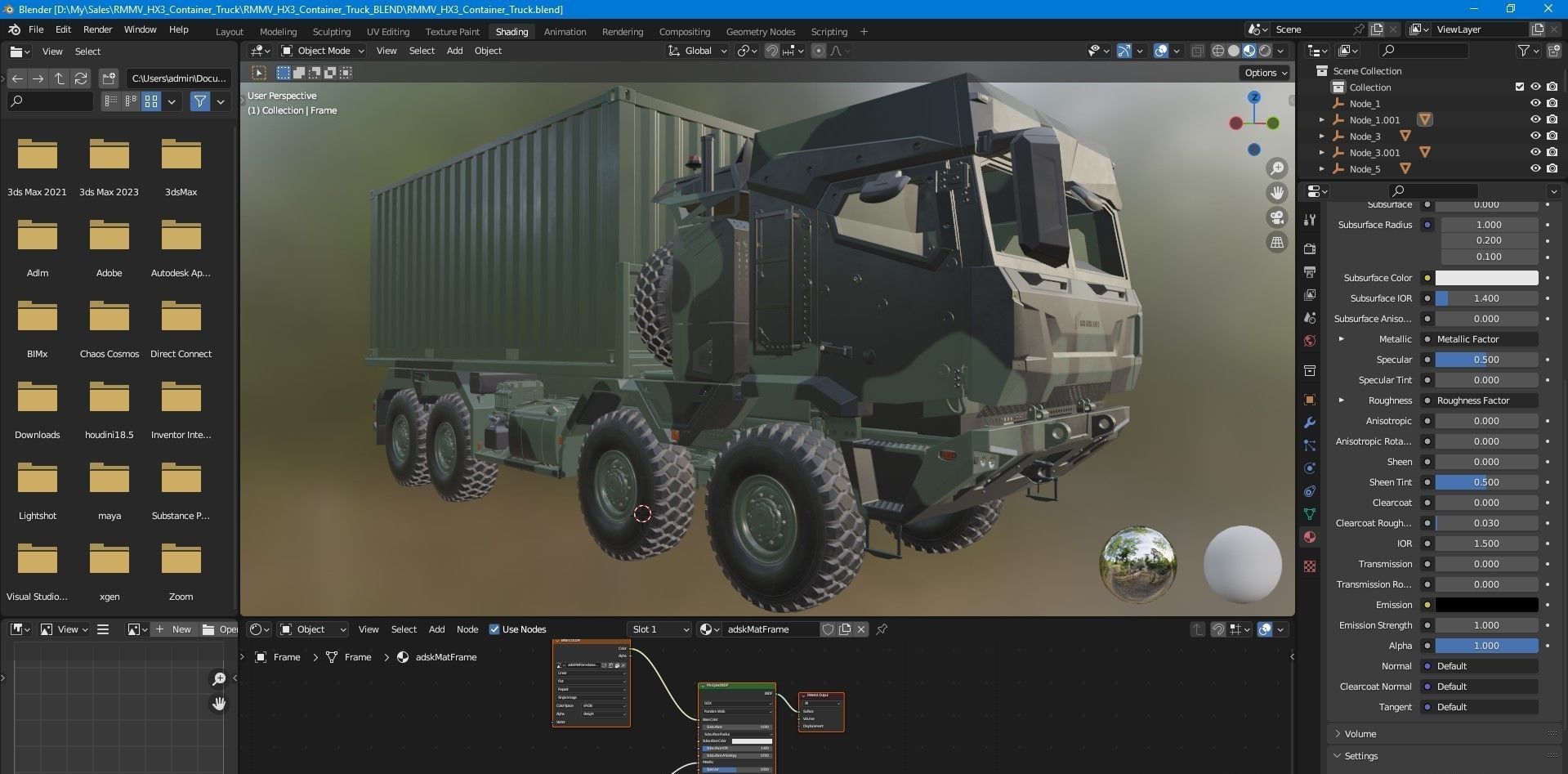
Task: Open the Render properties tab
Action: click(1310, 248)
